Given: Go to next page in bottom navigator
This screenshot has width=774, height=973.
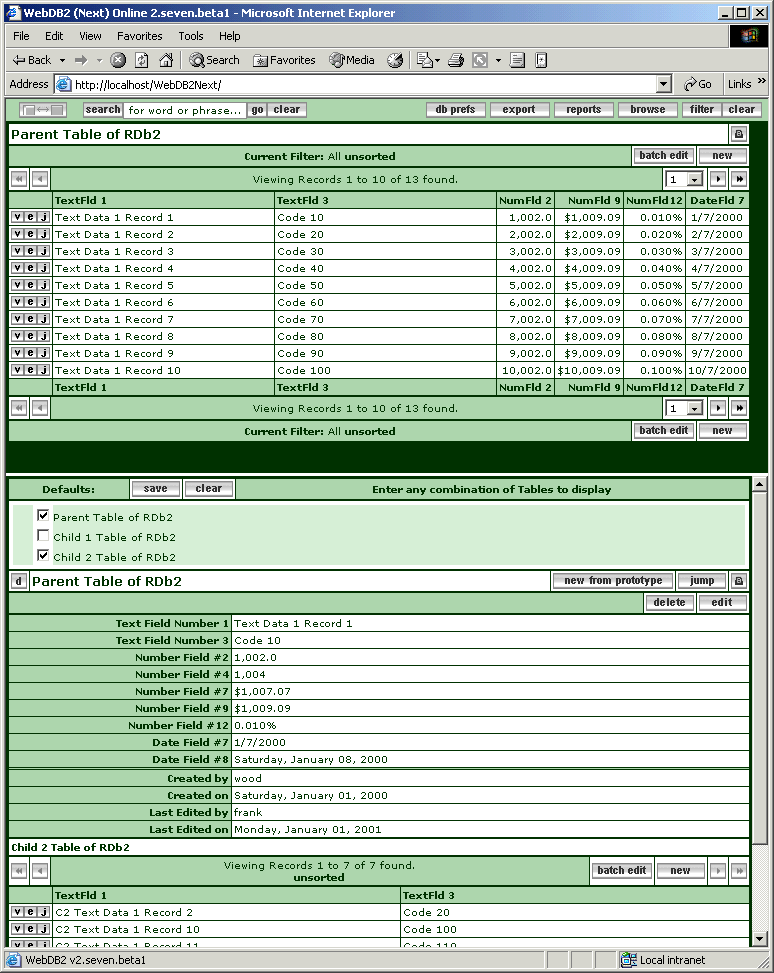Looking at the screenshot, I should point(718,408).
